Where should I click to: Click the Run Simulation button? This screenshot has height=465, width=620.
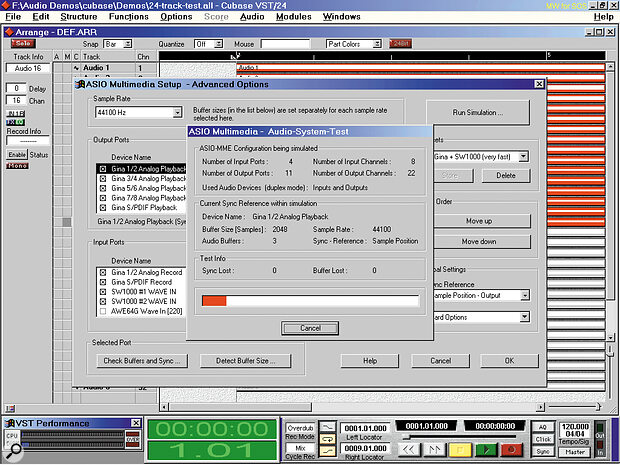[x=478, y=113]
